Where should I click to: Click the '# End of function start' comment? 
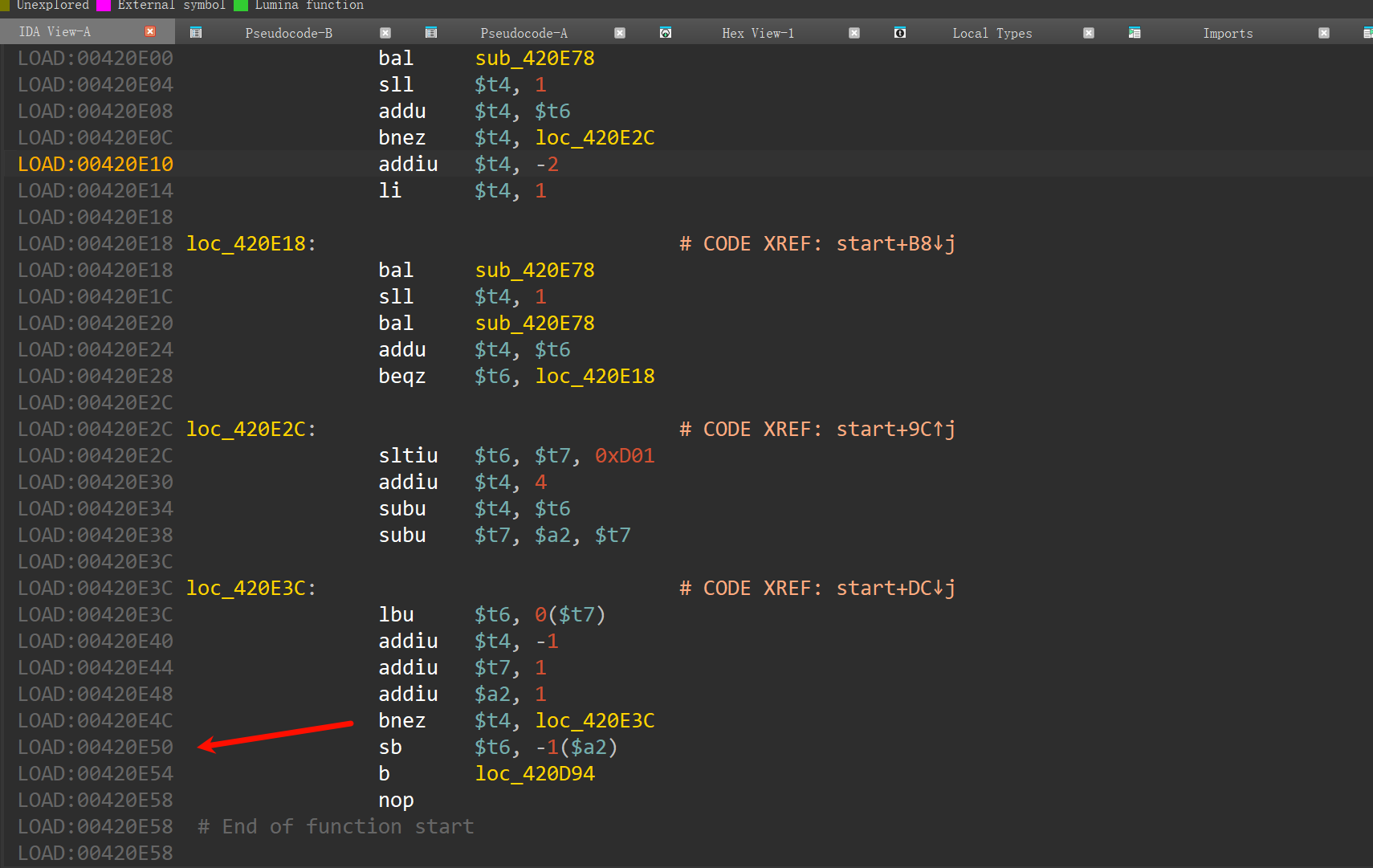coord(336,827)
